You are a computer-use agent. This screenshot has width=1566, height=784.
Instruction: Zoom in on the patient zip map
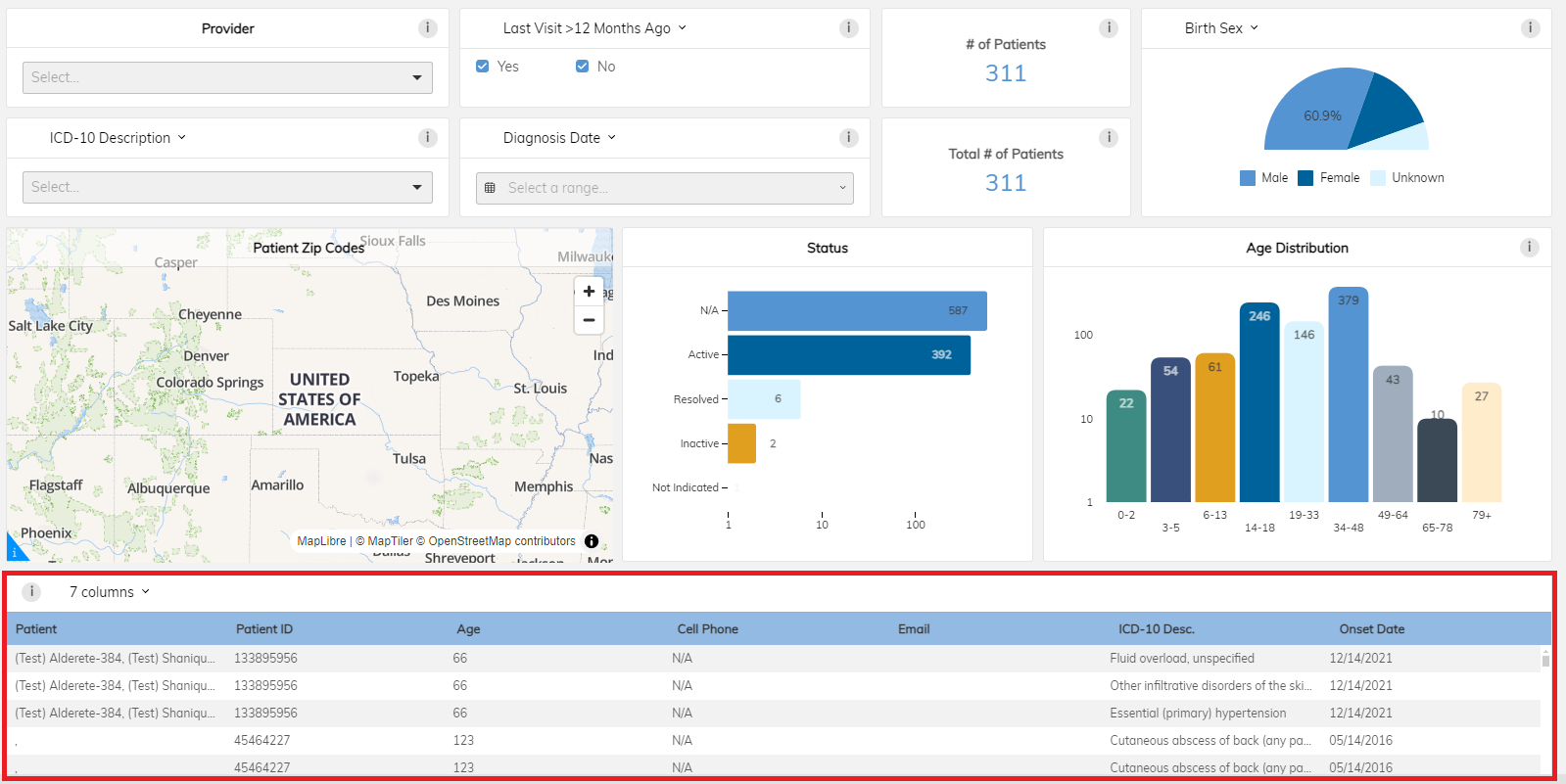[x=589, y=292]
